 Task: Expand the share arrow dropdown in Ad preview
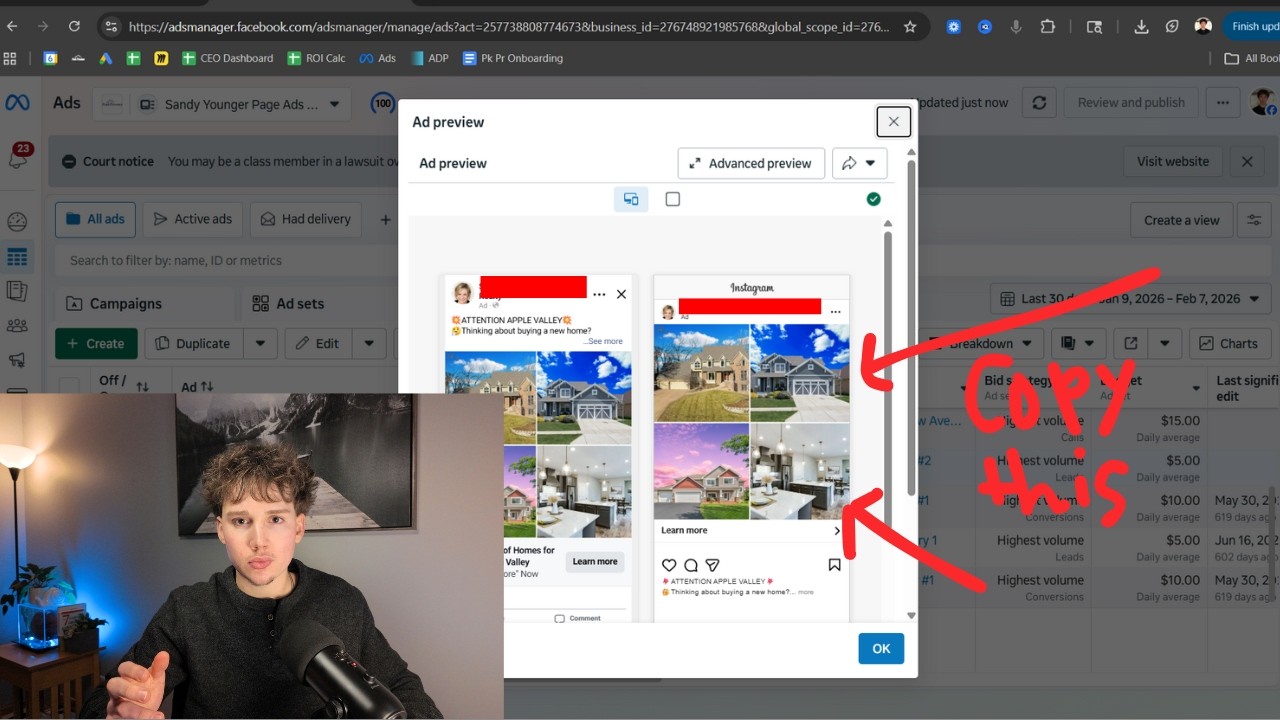pos(860,163)
